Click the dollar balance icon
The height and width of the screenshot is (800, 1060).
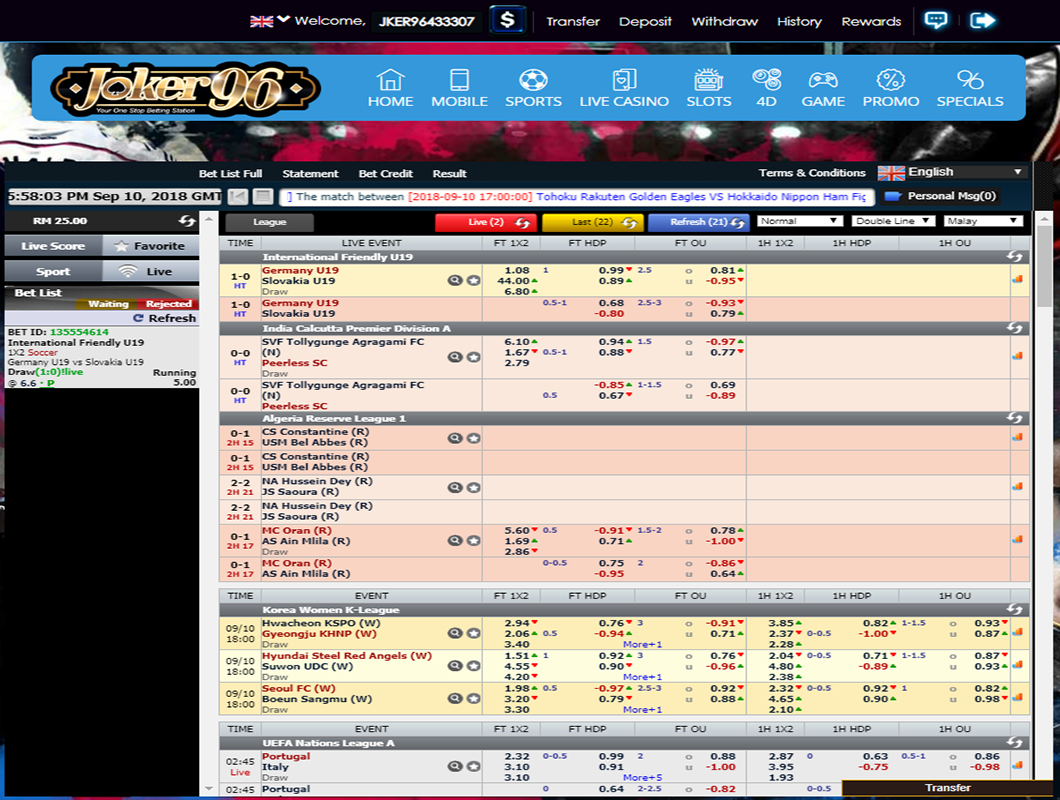[508, 20]
